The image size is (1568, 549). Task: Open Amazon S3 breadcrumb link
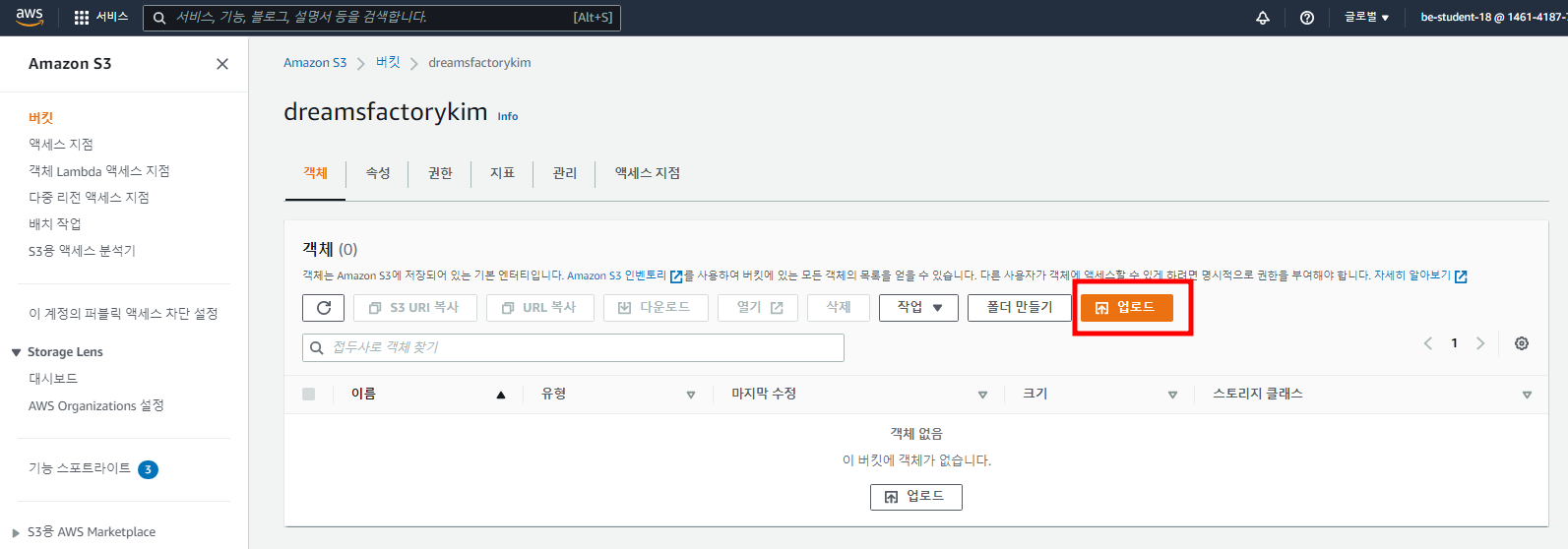[315, 63]
